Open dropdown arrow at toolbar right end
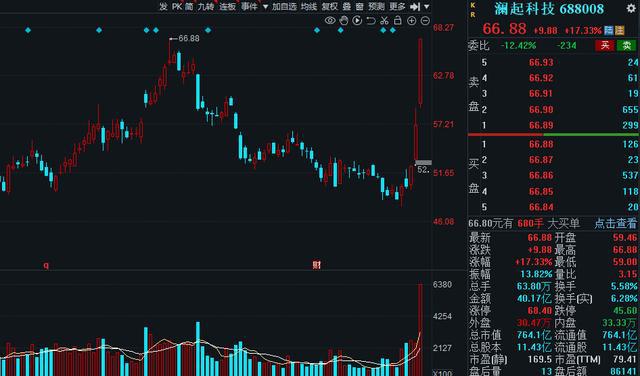 click(x=427, y=7)
